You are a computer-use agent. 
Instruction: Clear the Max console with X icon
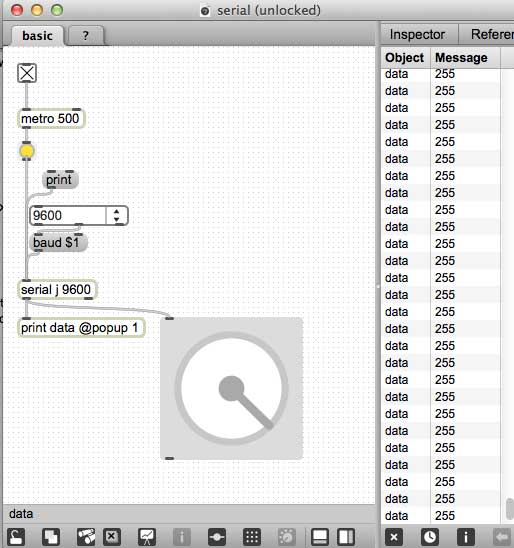click(394, 536)
